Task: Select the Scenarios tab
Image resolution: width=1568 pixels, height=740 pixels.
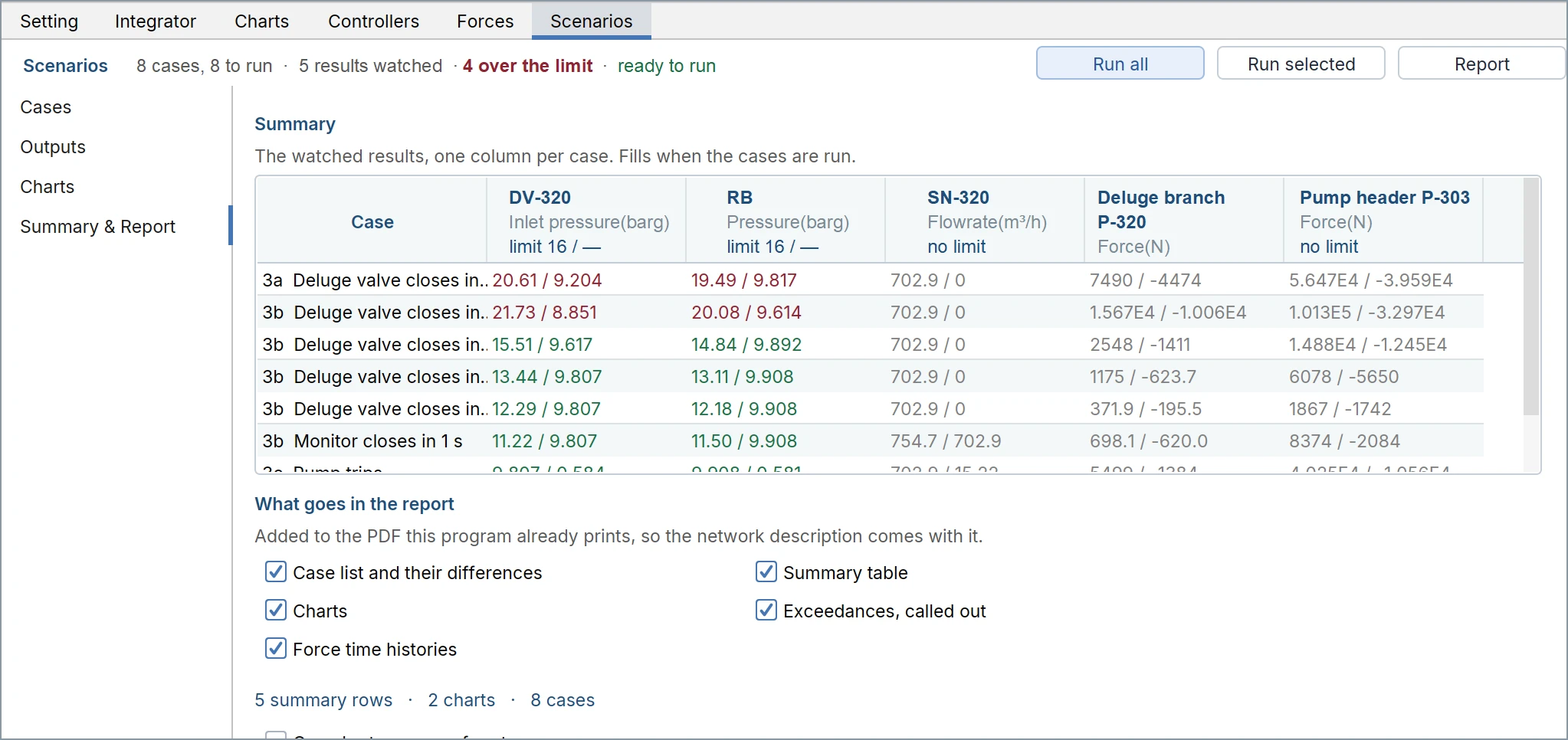Action: pos(592,21)
